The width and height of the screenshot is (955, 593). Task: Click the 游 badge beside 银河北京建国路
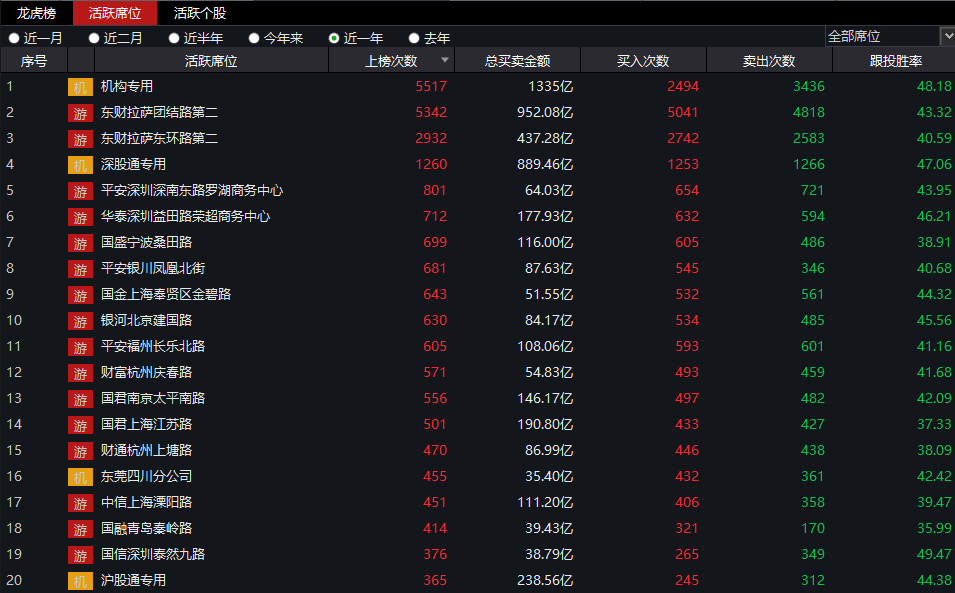(x=80, y=321)
